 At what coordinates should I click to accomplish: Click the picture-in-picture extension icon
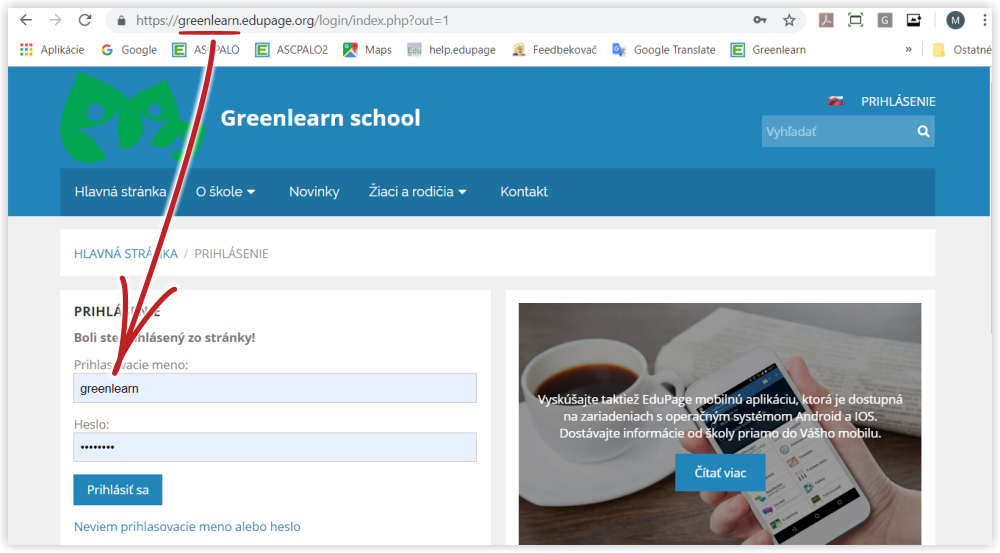pos(914,20)
